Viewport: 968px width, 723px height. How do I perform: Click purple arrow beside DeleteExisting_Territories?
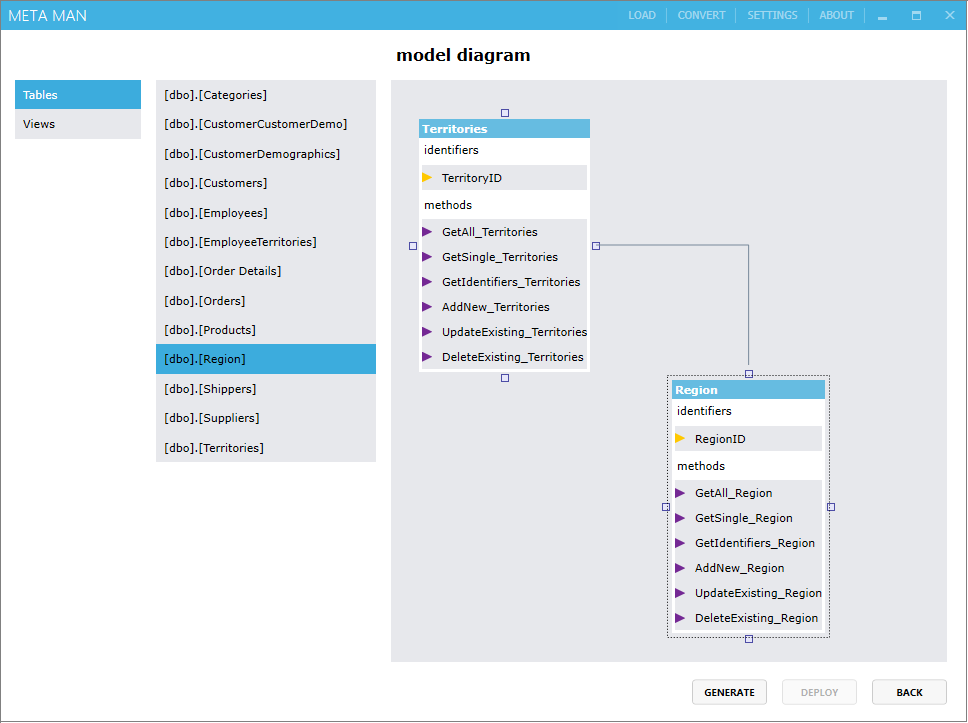427,357
